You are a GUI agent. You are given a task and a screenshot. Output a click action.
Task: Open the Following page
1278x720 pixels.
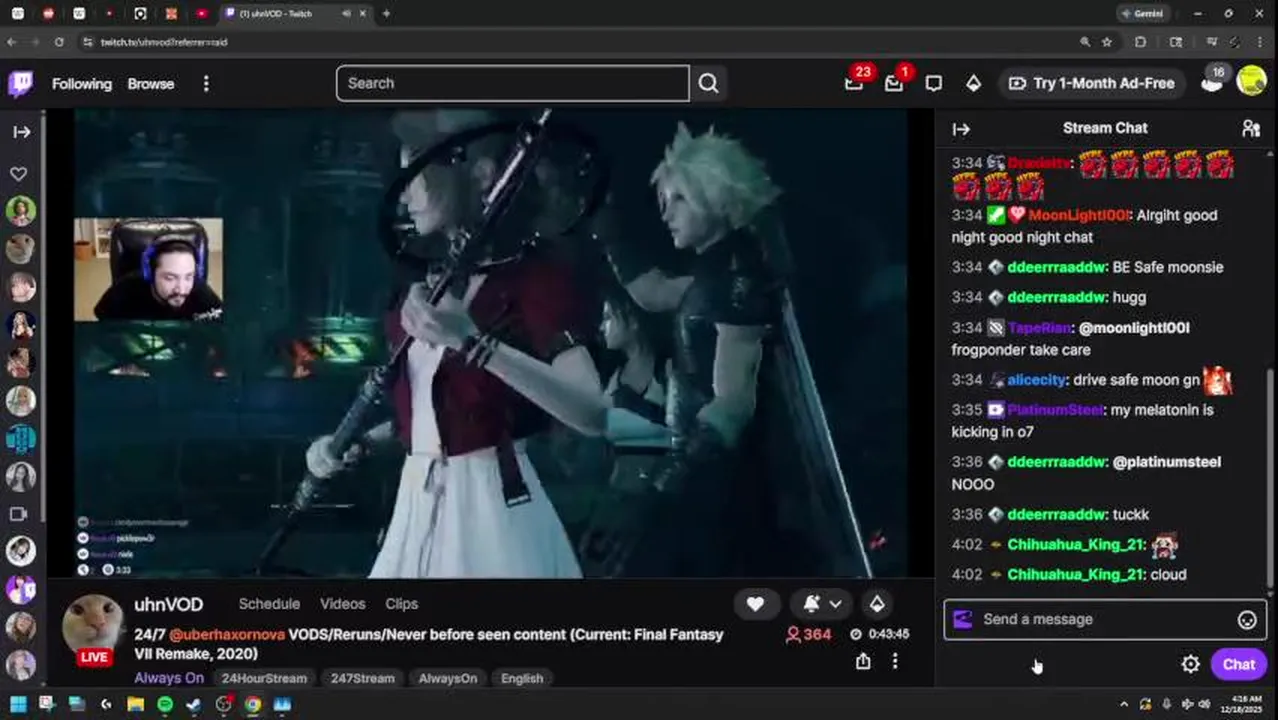tap(82, 84)
